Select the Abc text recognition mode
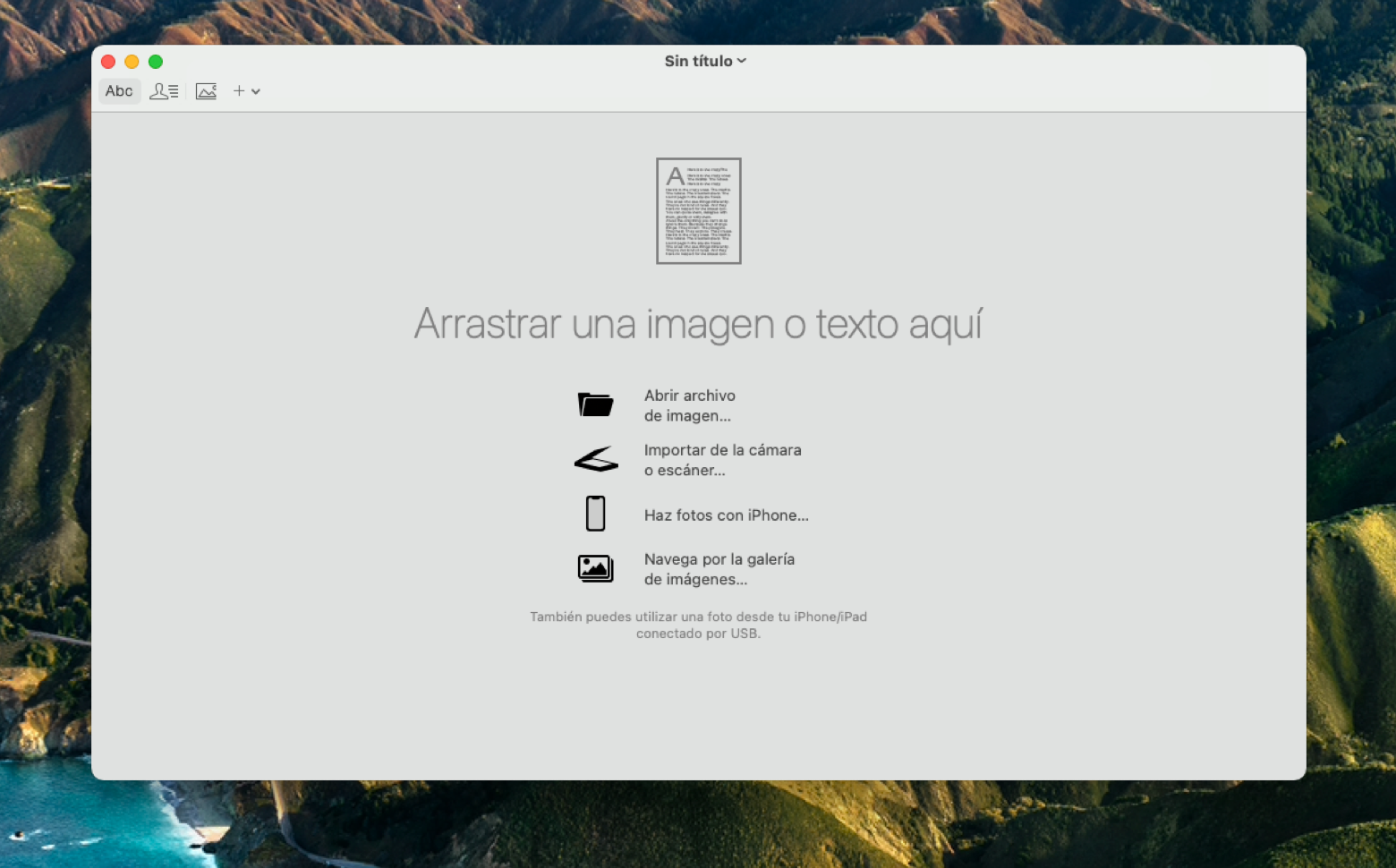The height and width of the screenshot is (868, 1396). click(119, 90)
